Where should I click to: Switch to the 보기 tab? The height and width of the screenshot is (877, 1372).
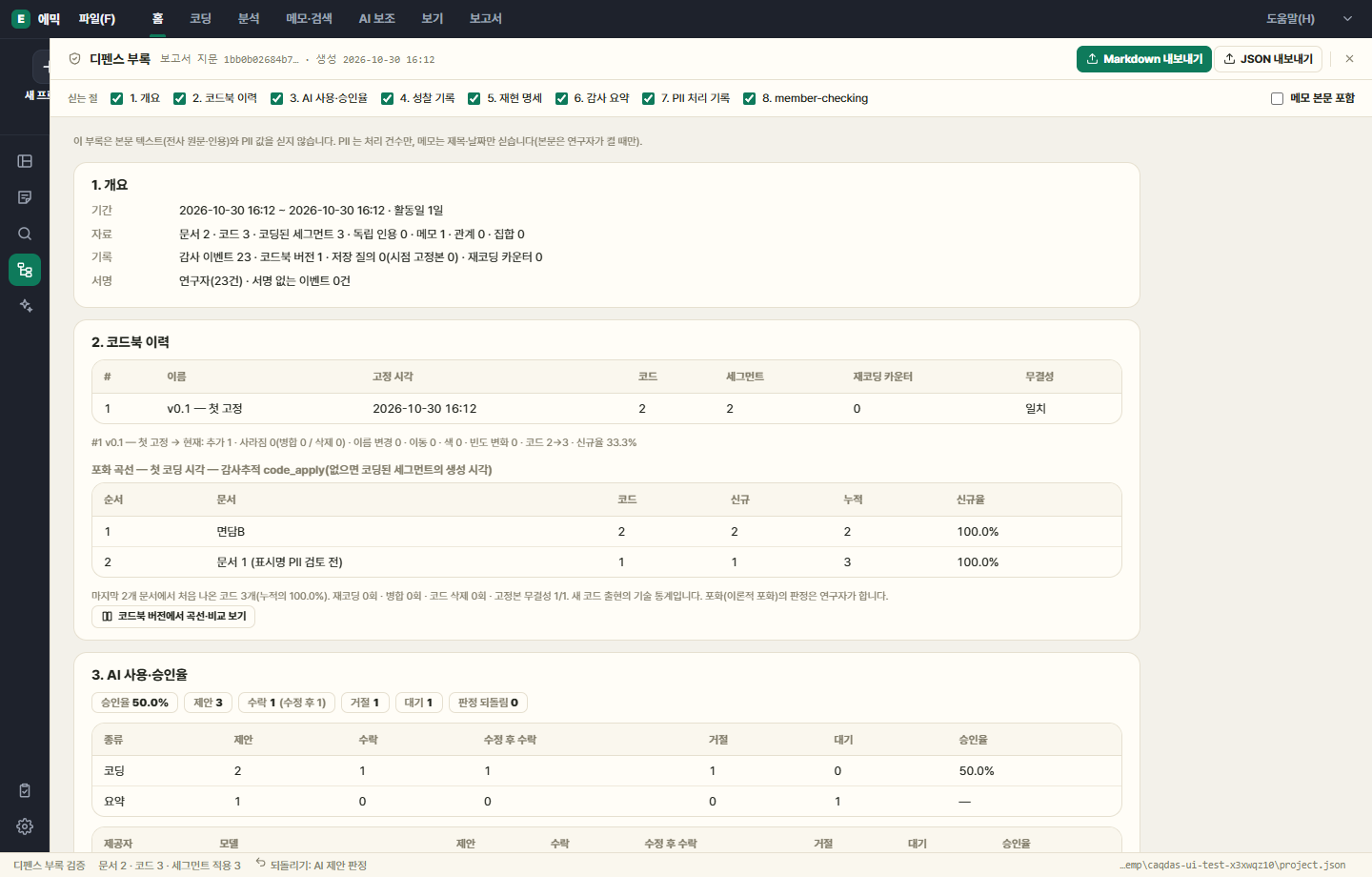tap(433, 19)
